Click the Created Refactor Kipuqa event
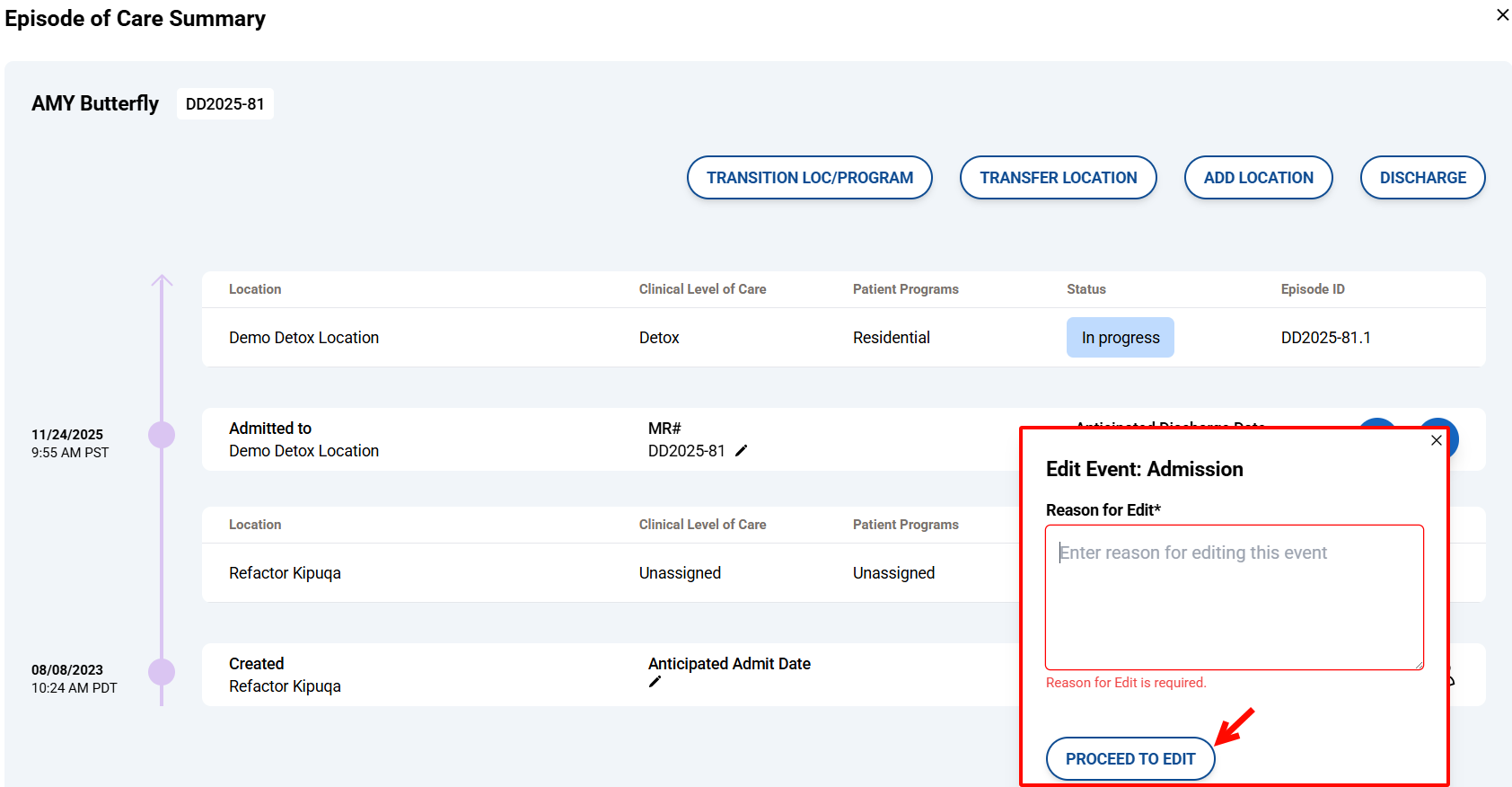Image resolution: width=1512 pixels, height=787 pixels. pyautogui.click(x=285, y=676)
